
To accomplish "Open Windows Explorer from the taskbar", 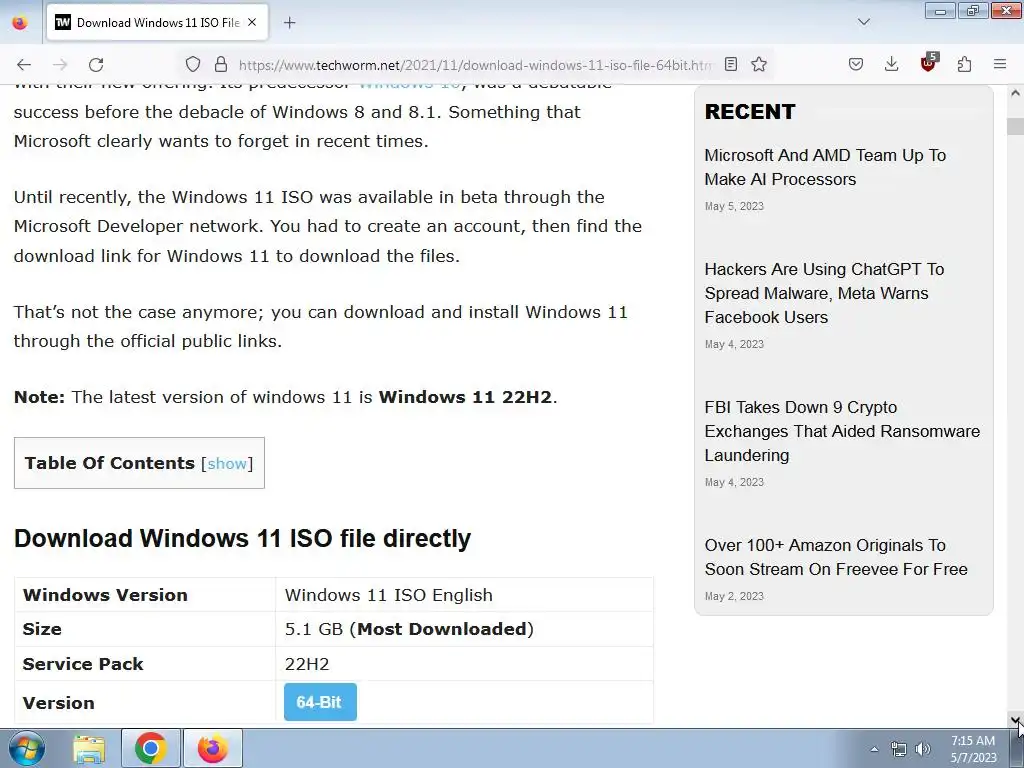I will (x=89, y=748).
